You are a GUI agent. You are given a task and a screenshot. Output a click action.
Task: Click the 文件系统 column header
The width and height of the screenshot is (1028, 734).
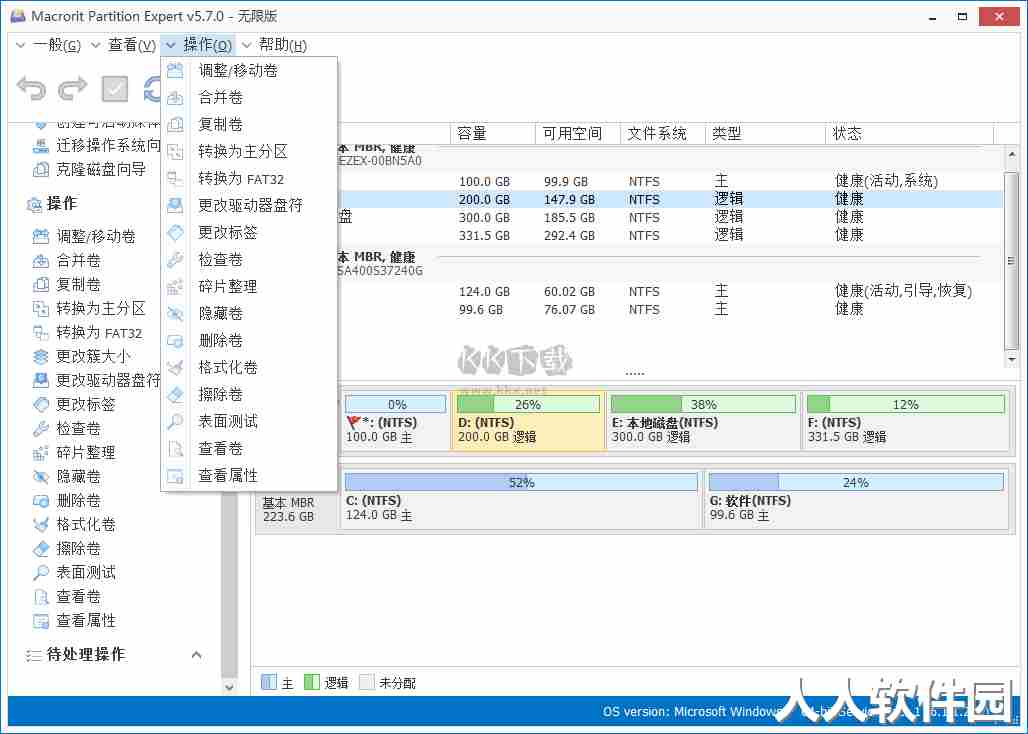click(x=663, y=134)
